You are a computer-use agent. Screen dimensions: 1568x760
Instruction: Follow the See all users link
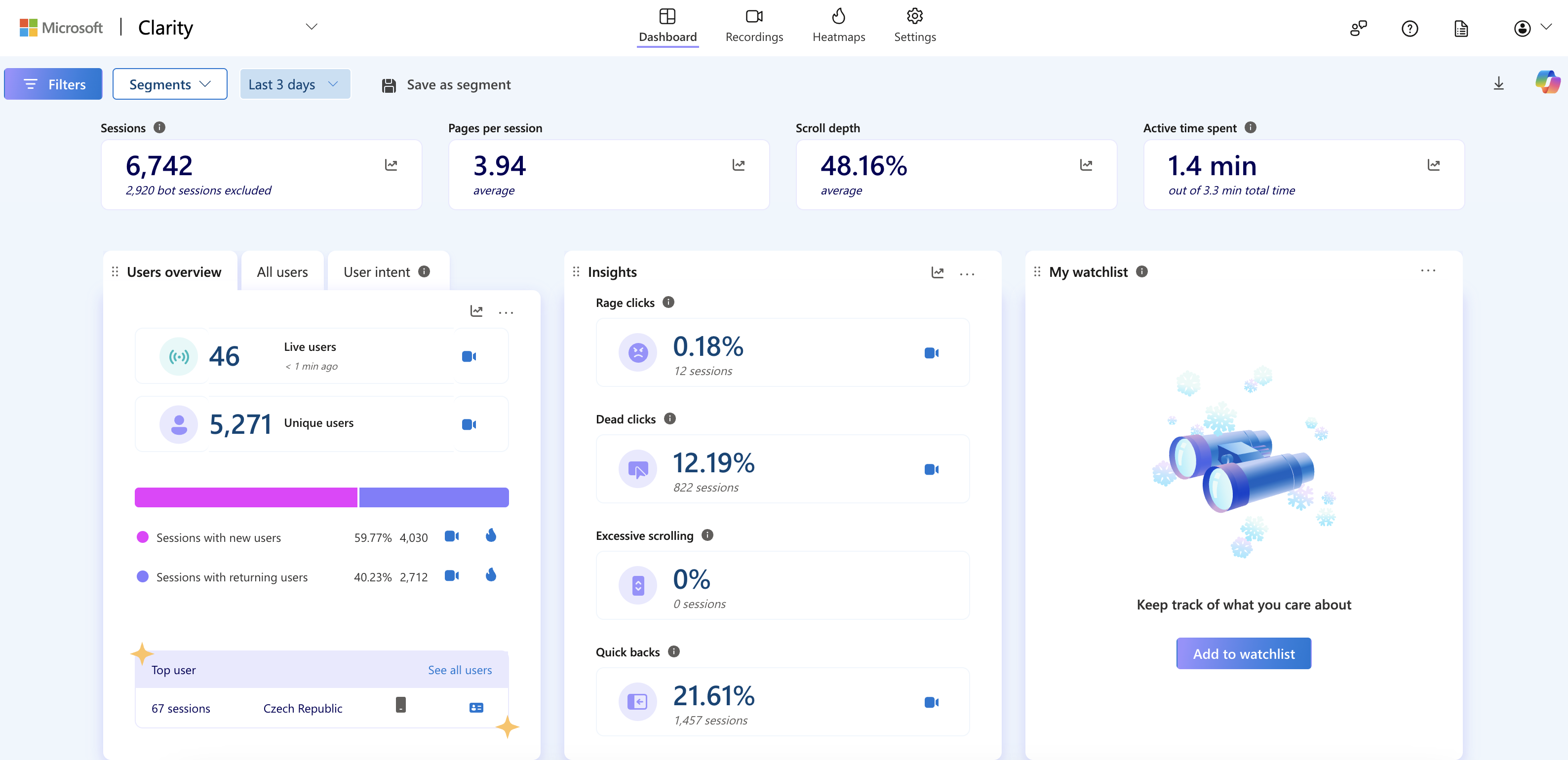coord(460,670)
